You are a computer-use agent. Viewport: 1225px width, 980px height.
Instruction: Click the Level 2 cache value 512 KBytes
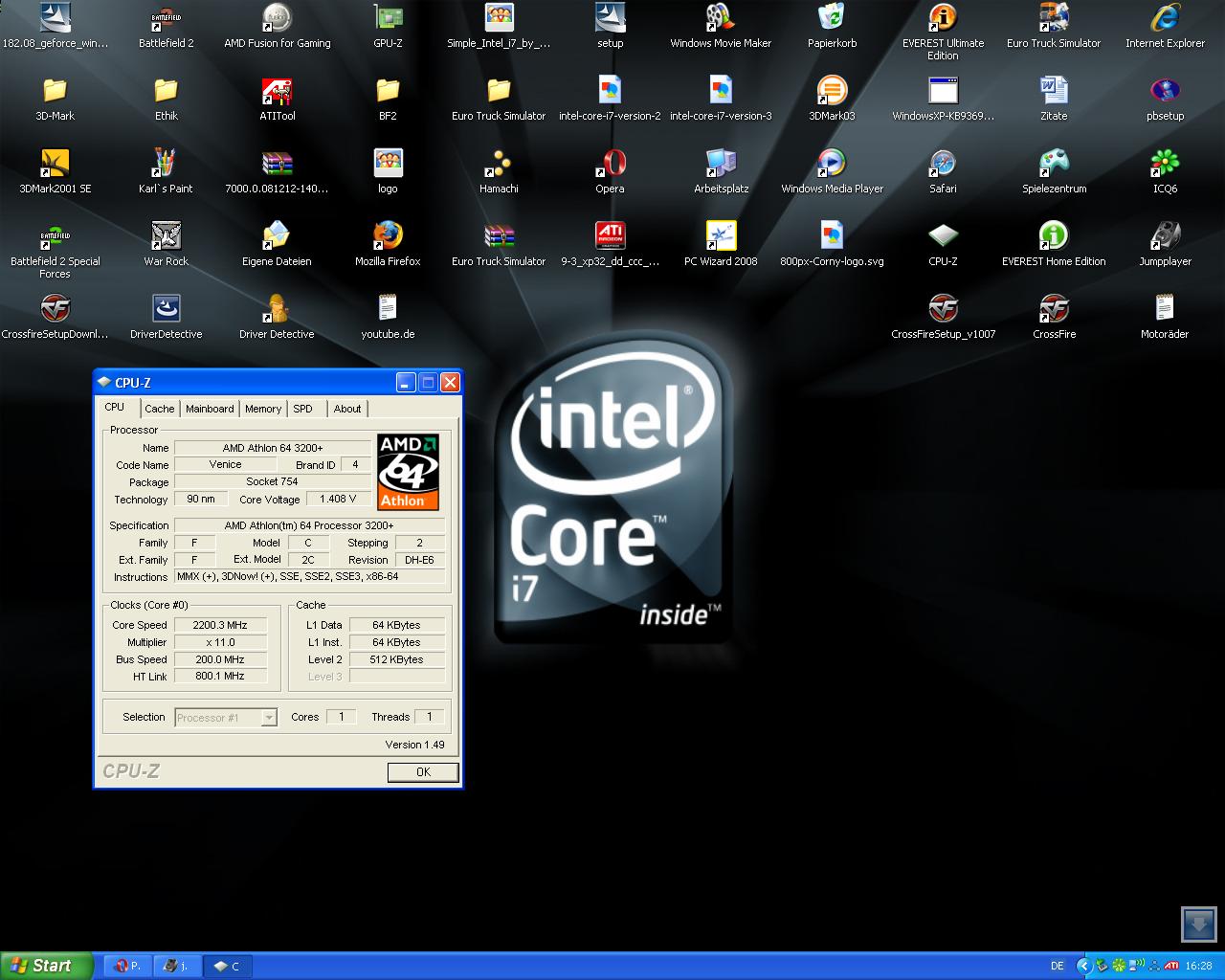click(396, 659)
